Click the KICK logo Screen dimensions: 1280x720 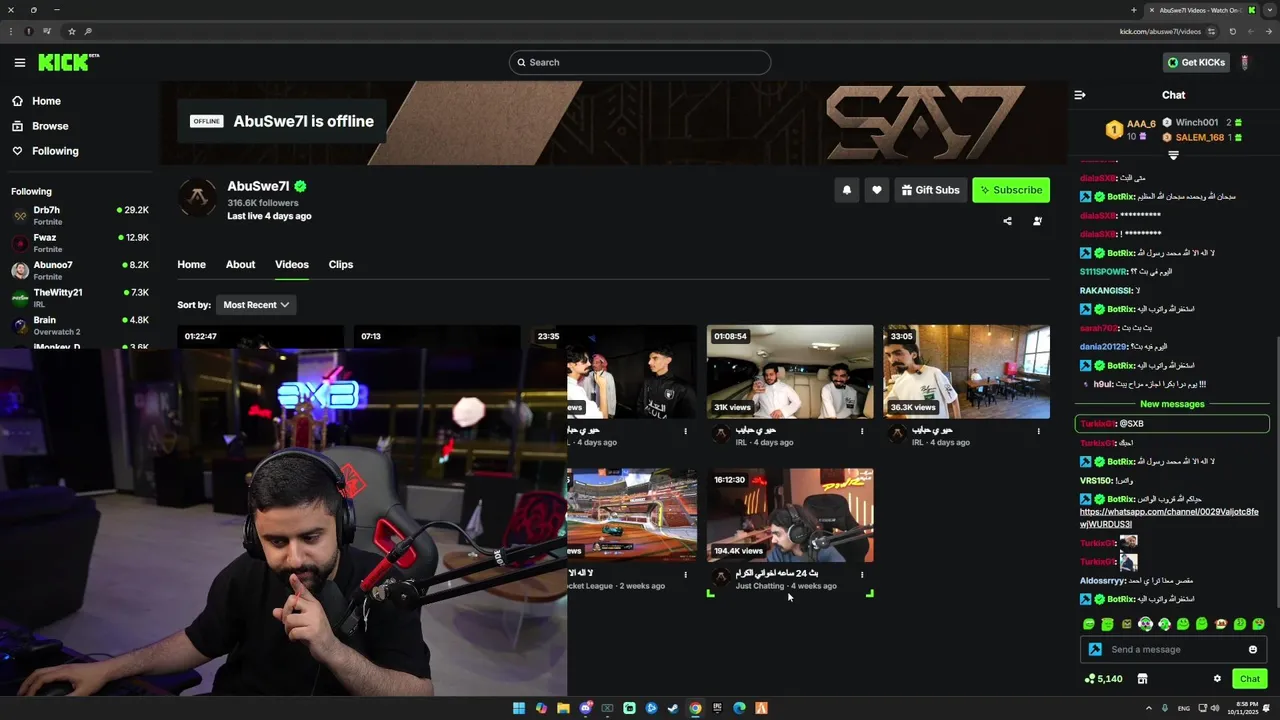coord(68,62)
